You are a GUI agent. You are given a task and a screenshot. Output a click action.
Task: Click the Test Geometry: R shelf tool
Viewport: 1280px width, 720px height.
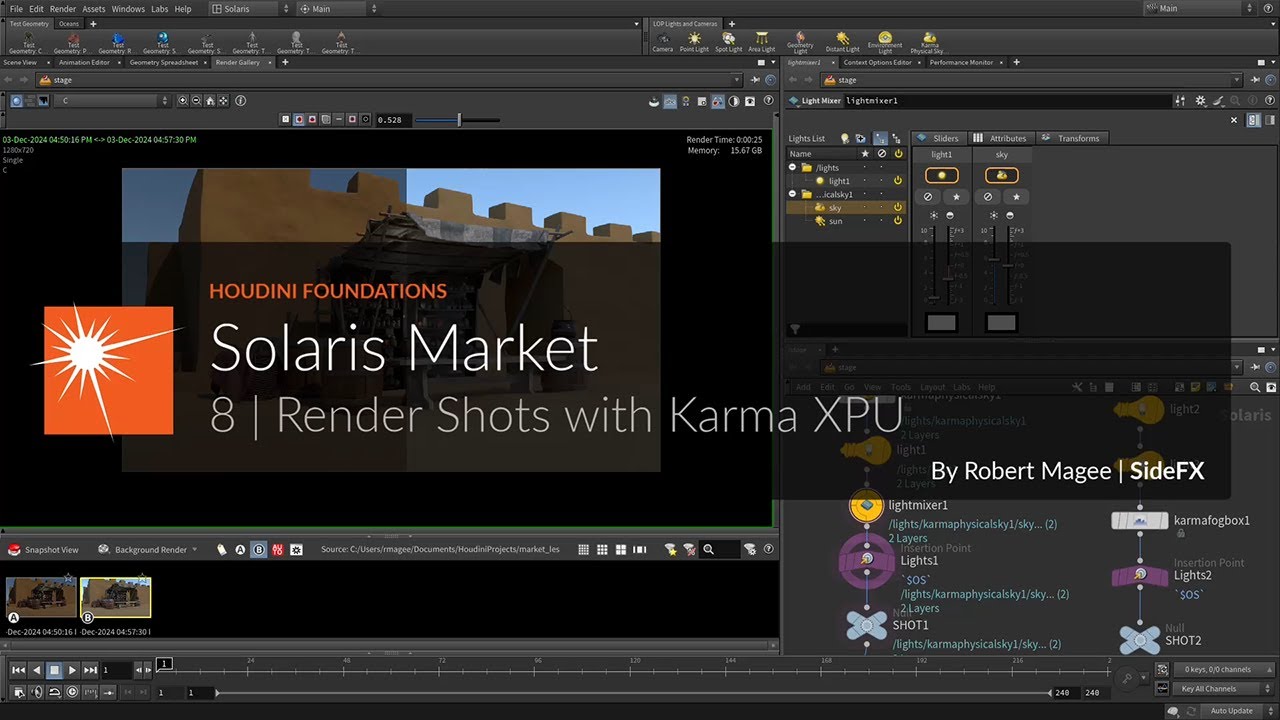[117, 42]
